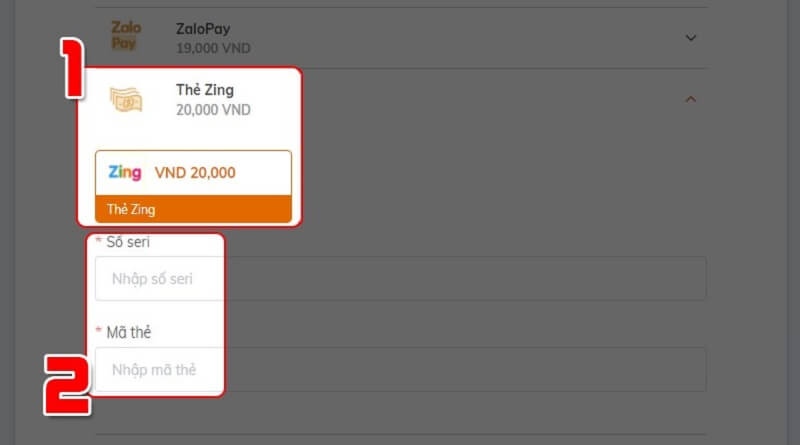Click the red asterisk beside Mã thẻ
The height and width of the screenshot is (445, 800).
point(99,332)
